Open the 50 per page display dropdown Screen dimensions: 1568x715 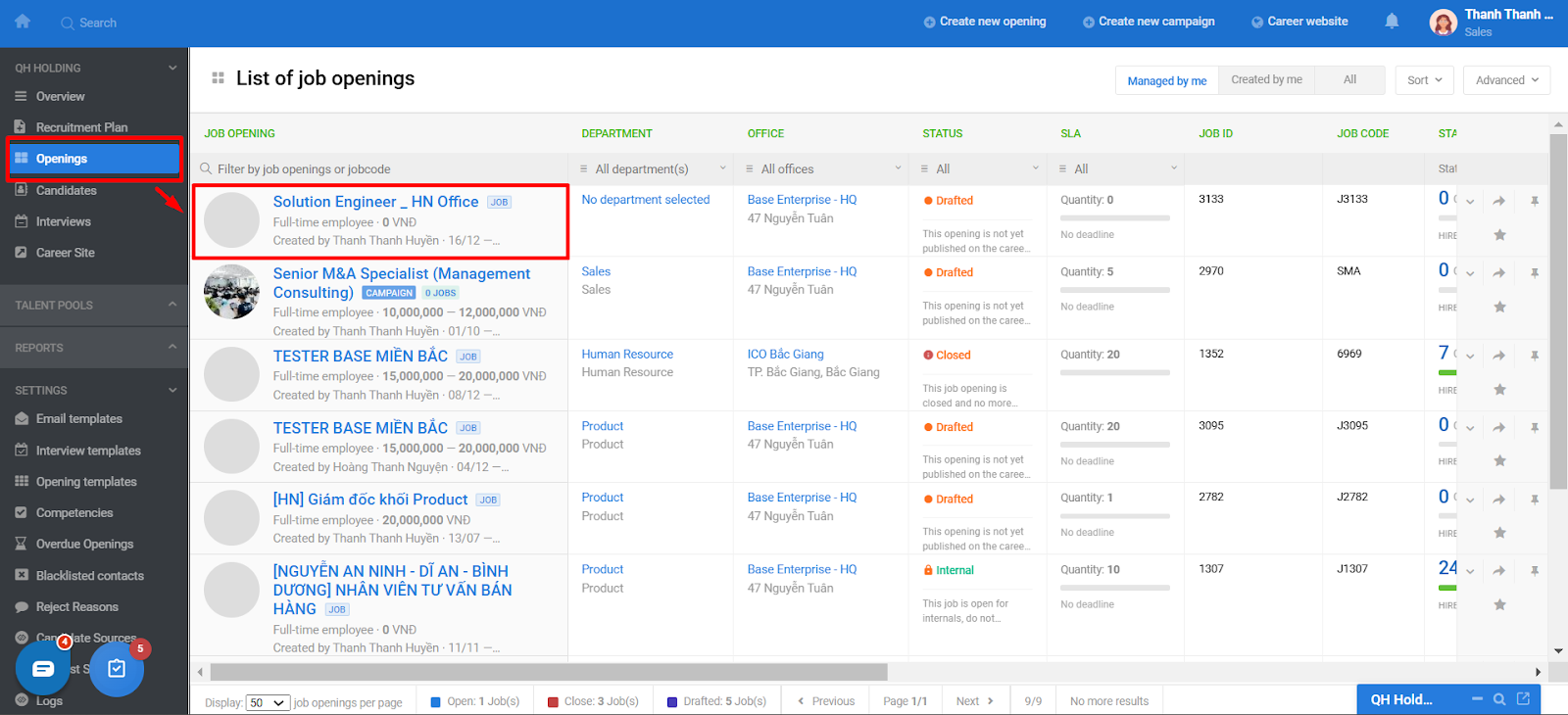coord(268,702)
